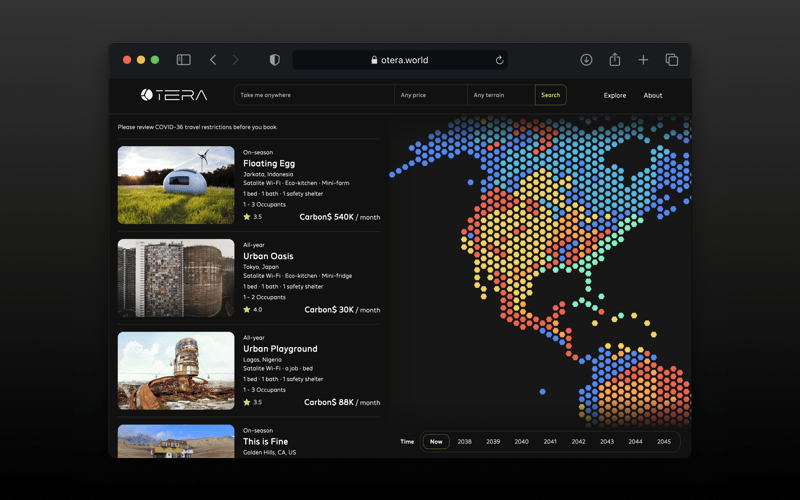
Task: Switch the timeline to 2045
Action: (664, 441)
